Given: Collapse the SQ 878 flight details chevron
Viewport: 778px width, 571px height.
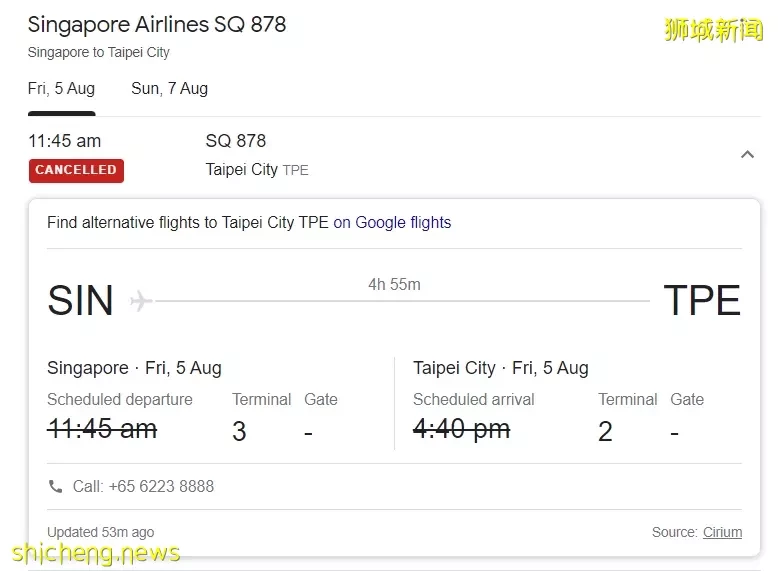Looking at the screenshot, I should (x=747, y=154).
